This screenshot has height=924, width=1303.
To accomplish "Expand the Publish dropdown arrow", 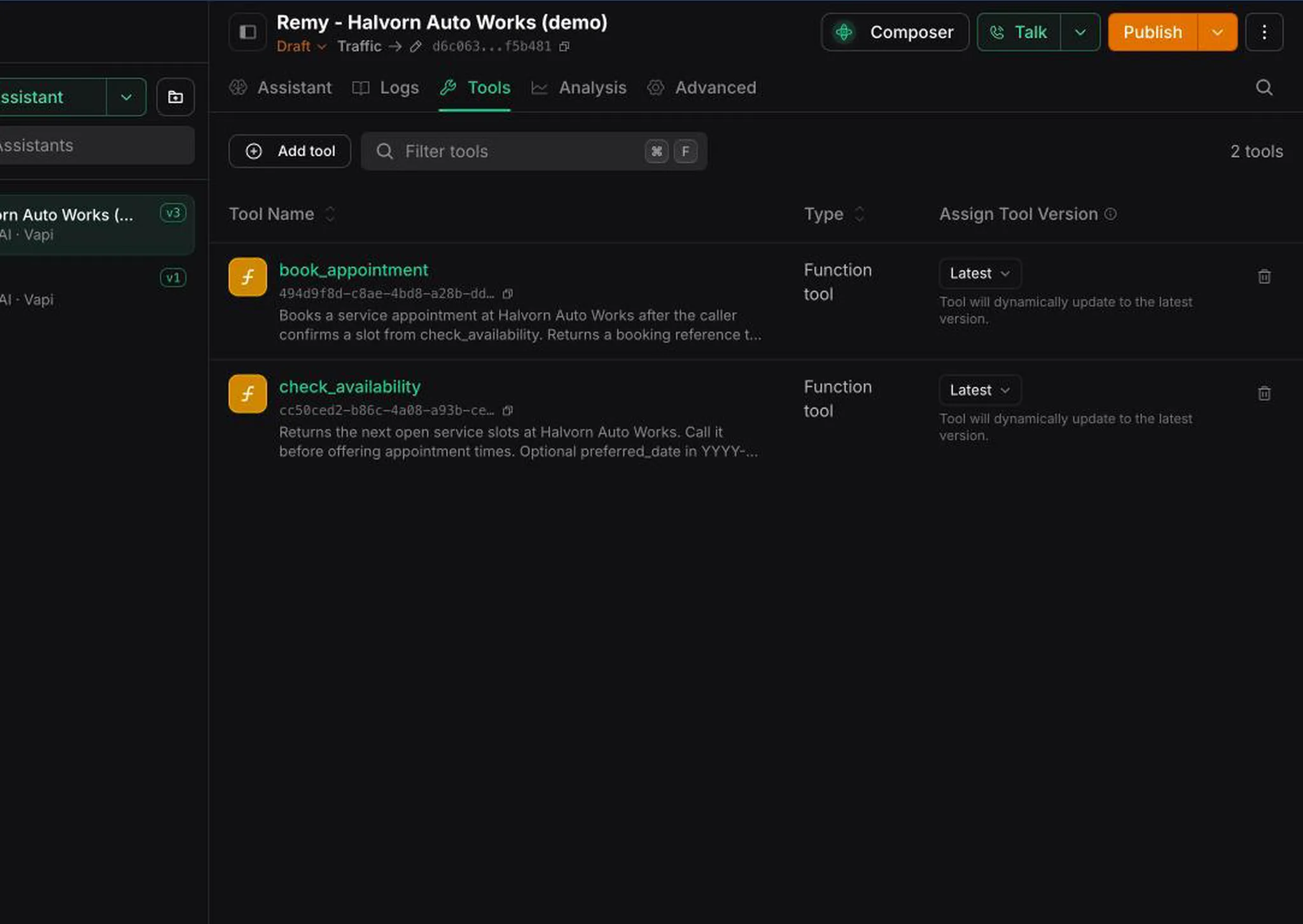I will pos(1217,32).
